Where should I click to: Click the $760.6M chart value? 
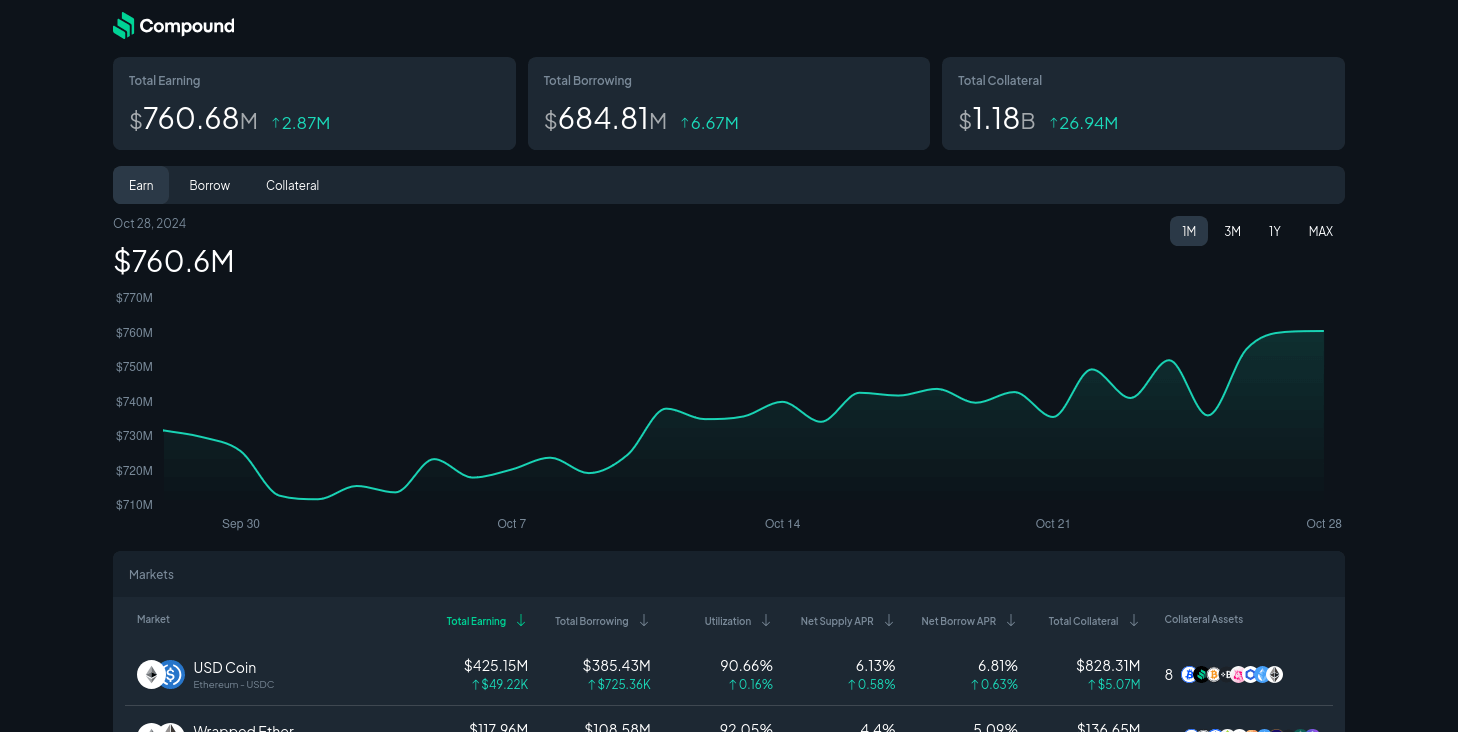(174, 261)
